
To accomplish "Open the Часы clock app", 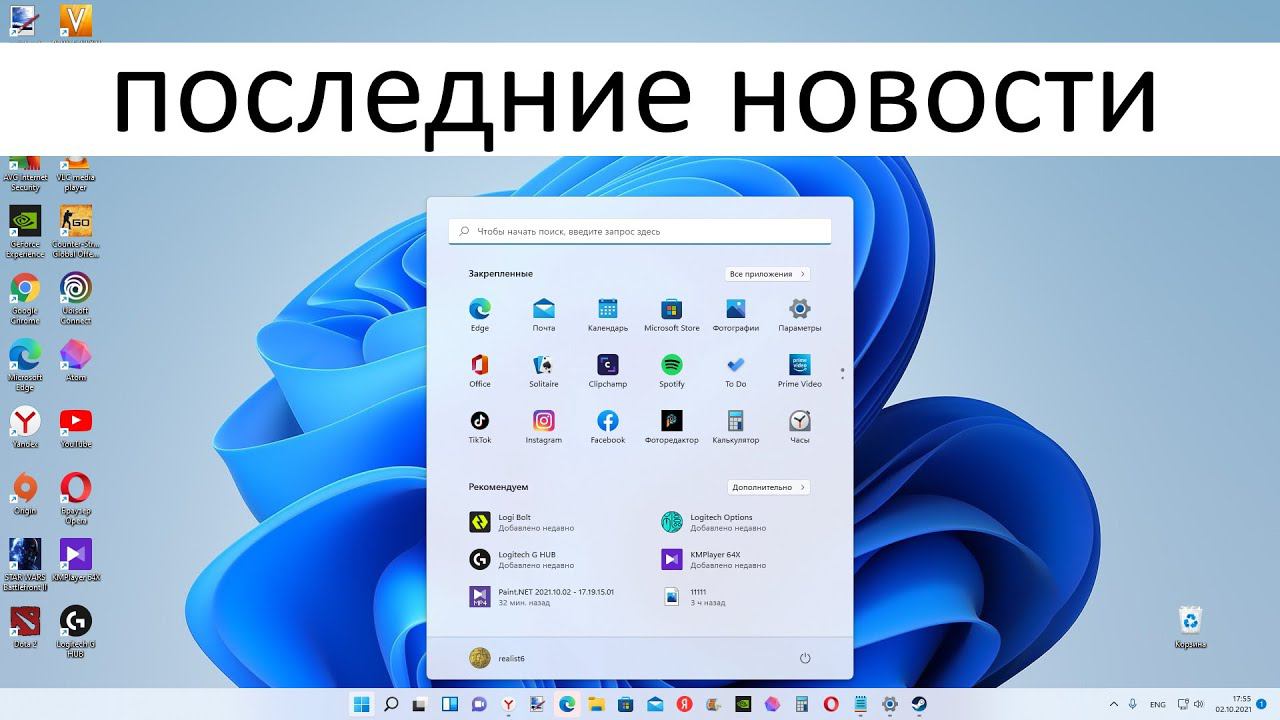I will point(800,426).
